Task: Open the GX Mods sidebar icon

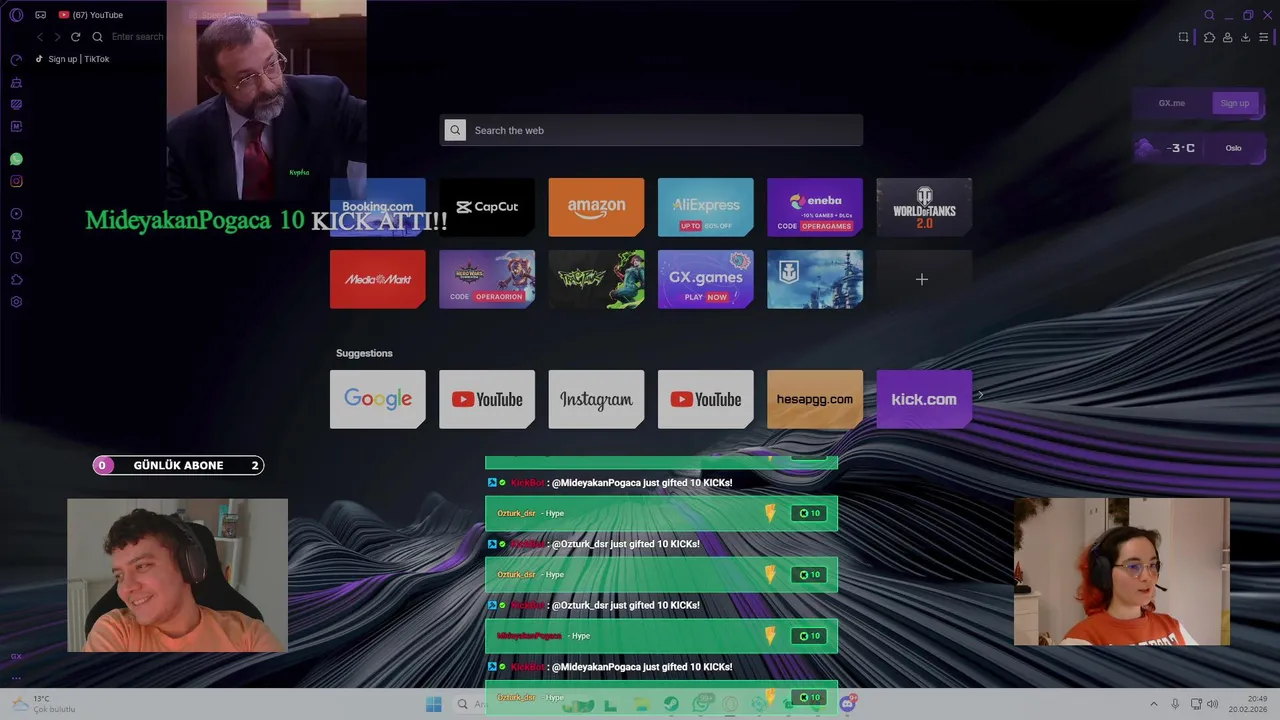Action: 16,126
